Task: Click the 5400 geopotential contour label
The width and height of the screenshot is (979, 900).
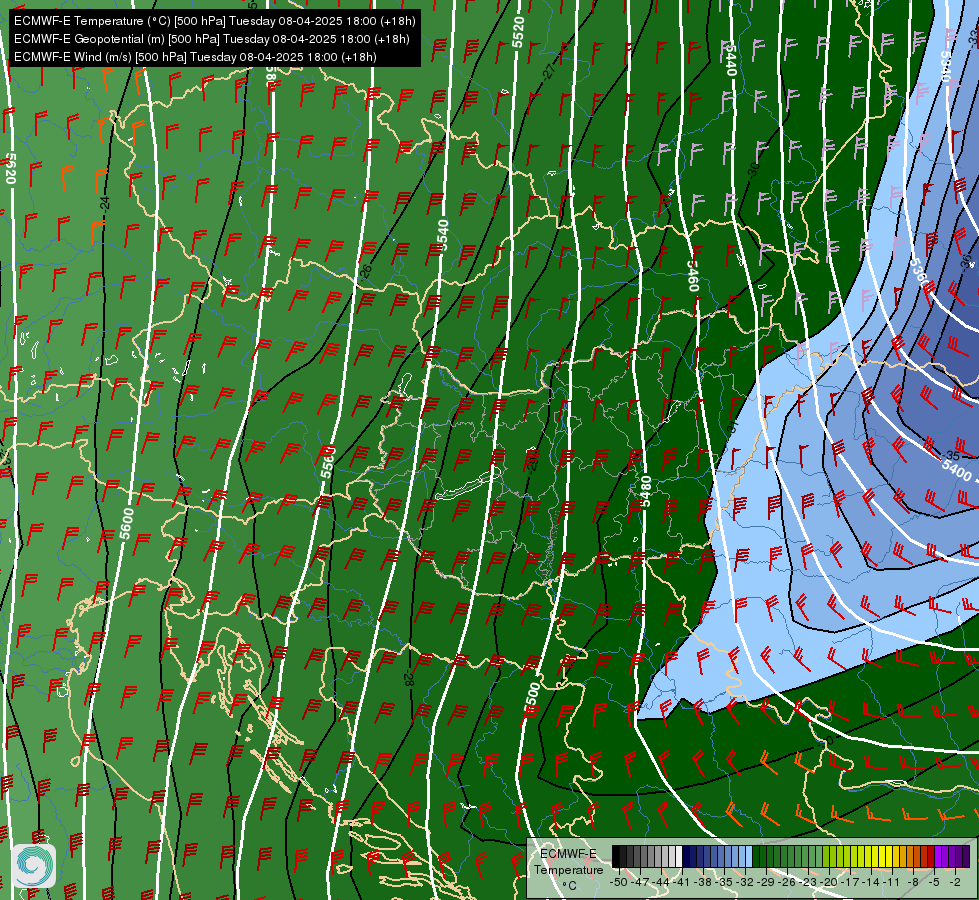Action: (957, 469)
